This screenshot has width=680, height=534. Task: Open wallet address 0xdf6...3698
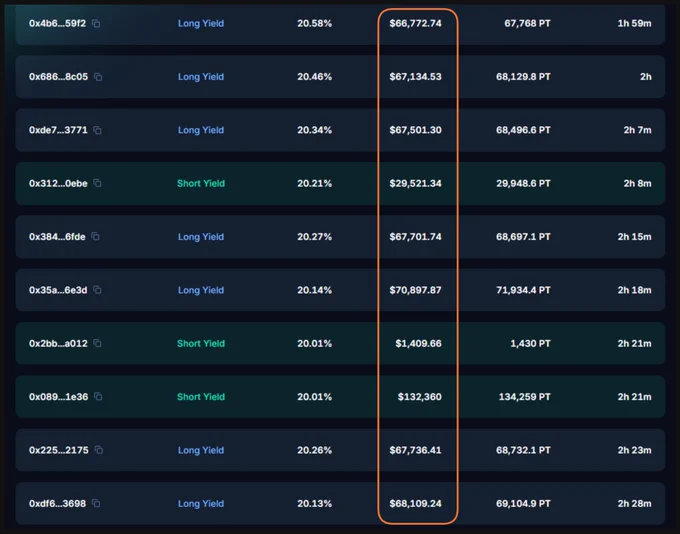pyautogui.click(x=57, y=504)
